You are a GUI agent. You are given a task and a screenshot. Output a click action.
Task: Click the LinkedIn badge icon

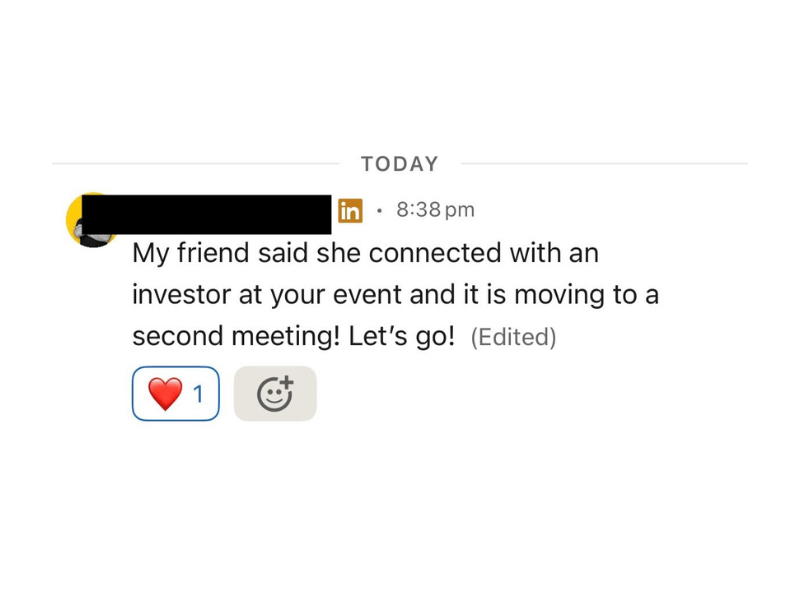tap(350, 211)
